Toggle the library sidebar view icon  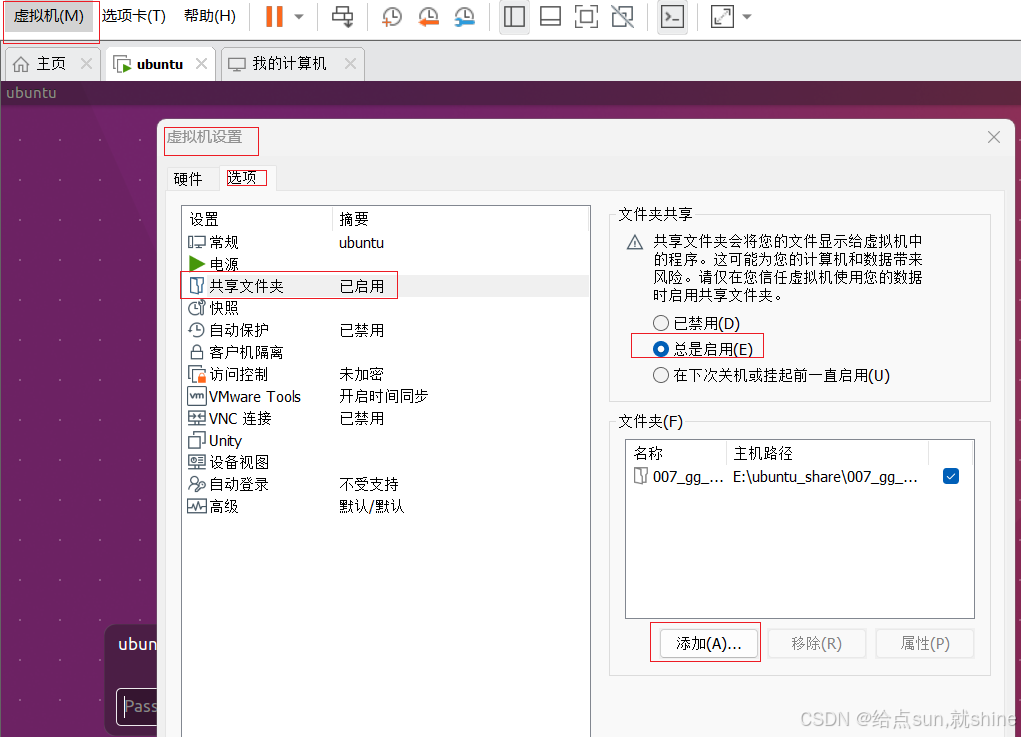[514, 16]
